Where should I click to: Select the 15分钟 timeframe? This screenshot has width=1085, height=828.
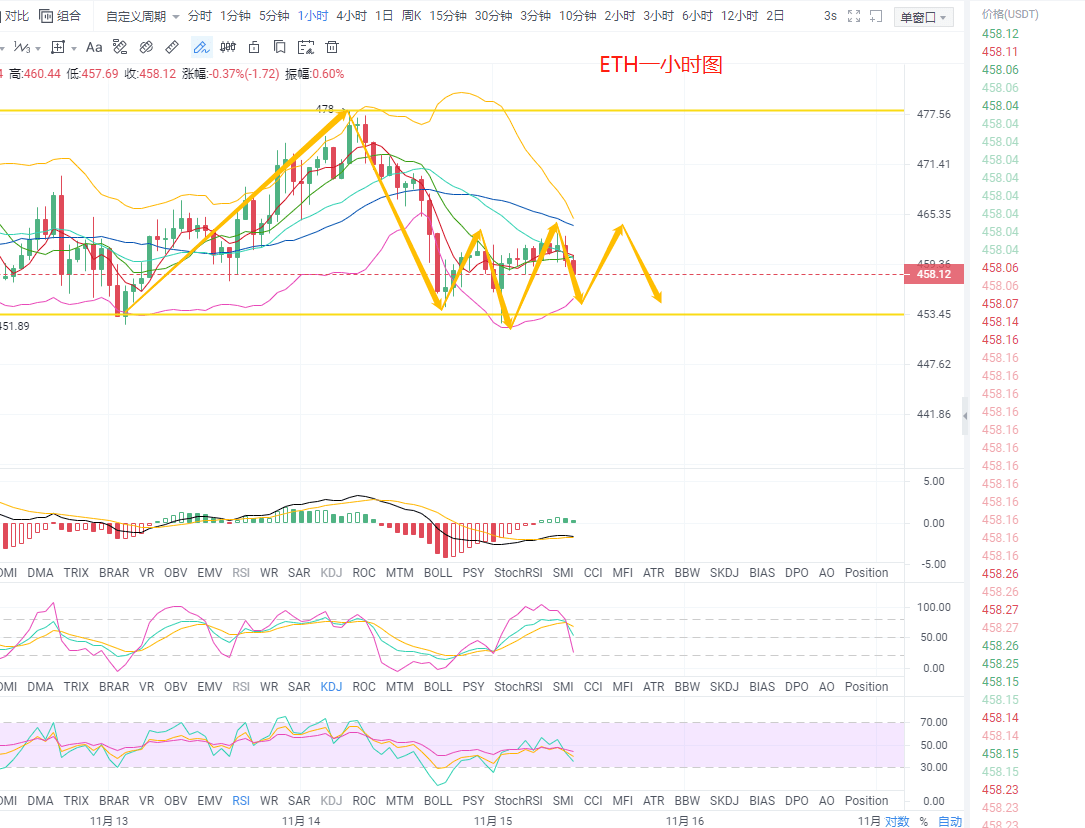click(448, 16)
